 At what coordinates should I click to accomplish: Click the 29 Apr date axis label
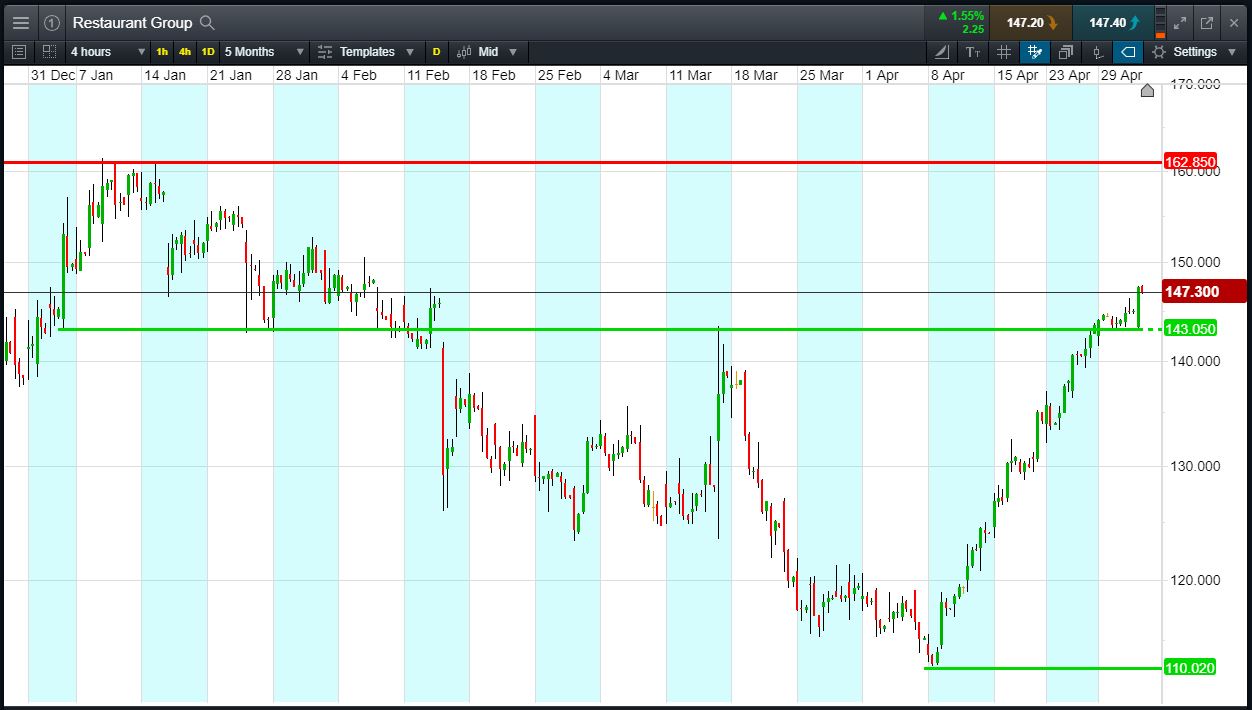1121,75
